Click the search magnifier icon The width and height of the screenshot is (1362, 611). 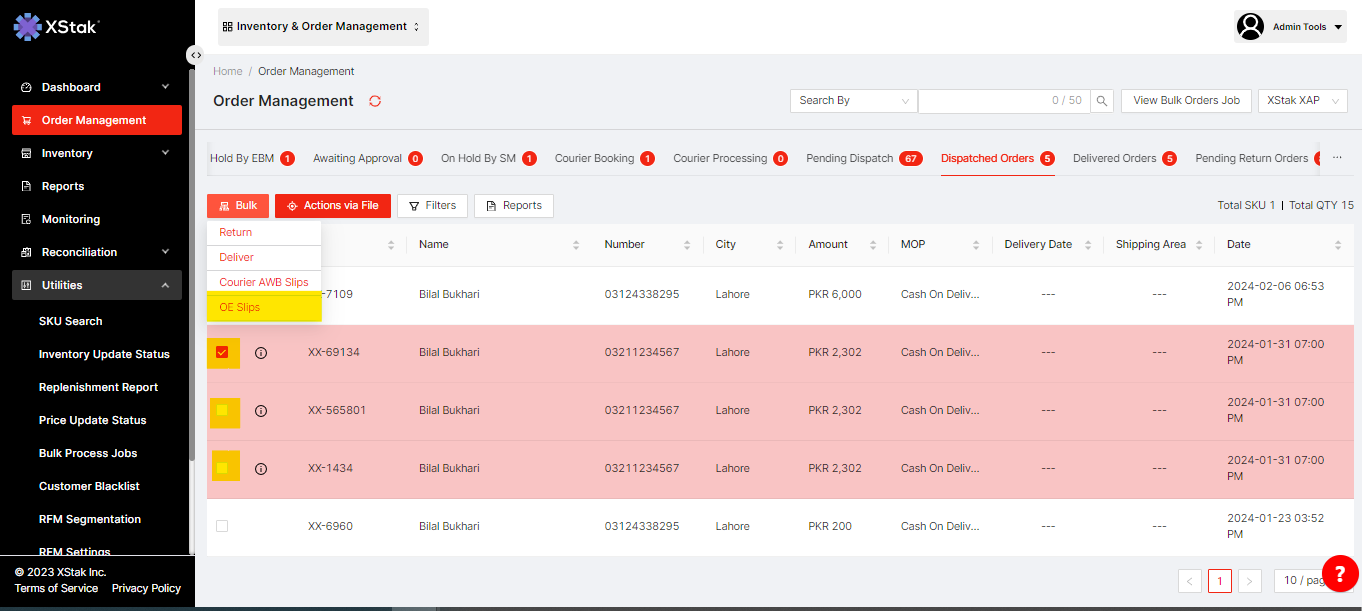pyautogui.click(x=1102, y=101)
